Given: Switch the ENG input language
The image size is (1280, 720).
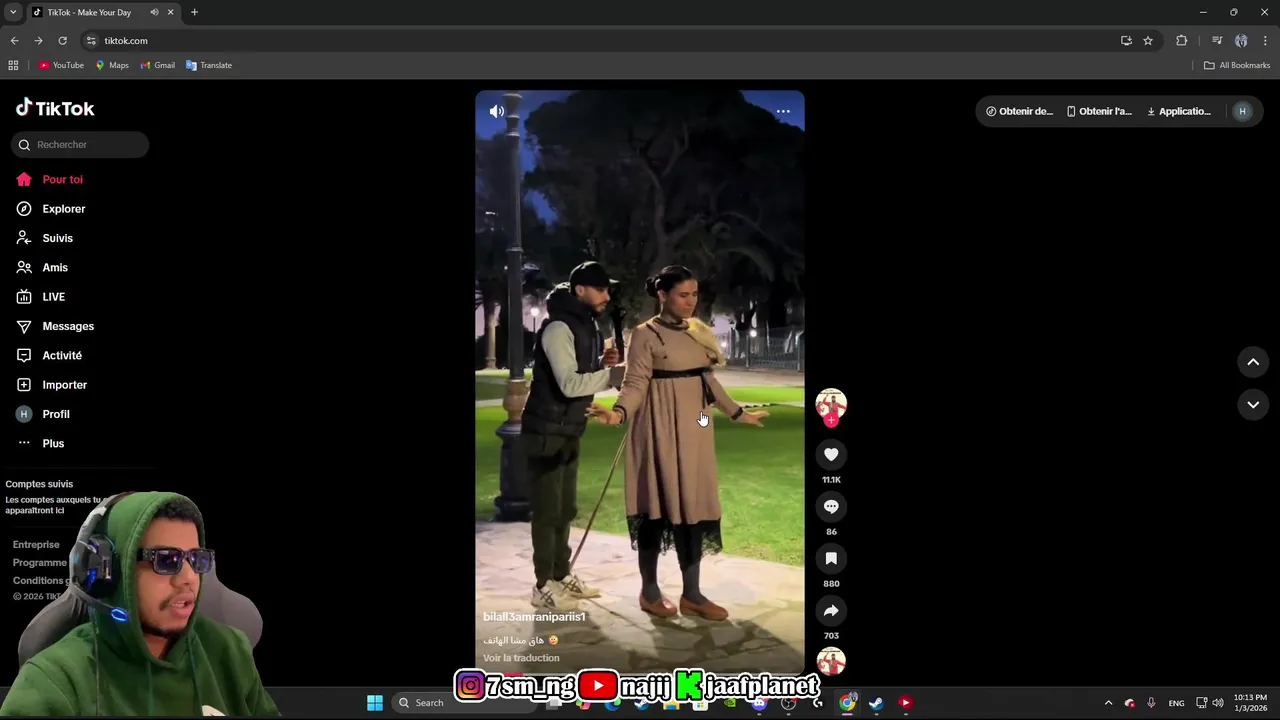Looking at the screenshot, I should coord(1176,703).
